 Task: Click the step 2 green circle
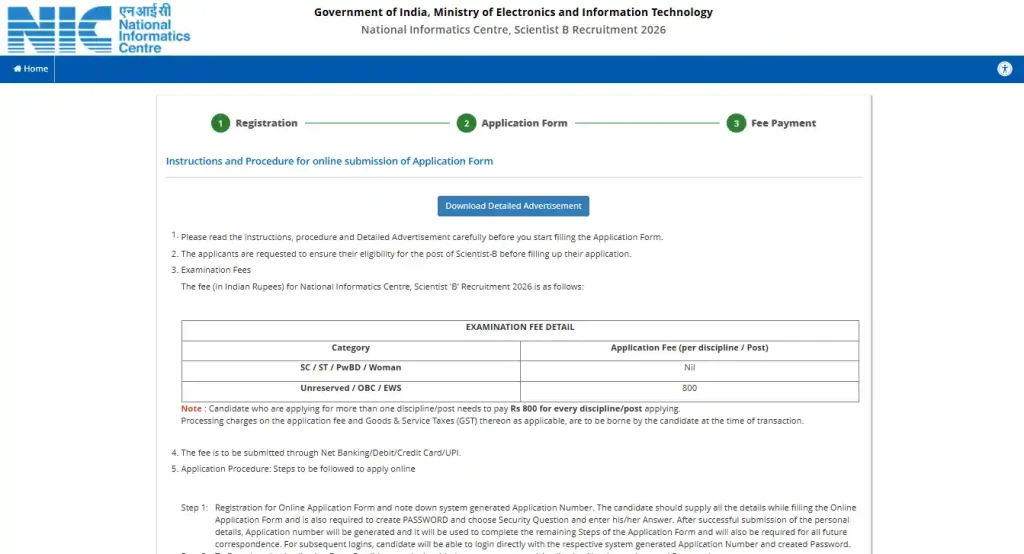[466, 123]
